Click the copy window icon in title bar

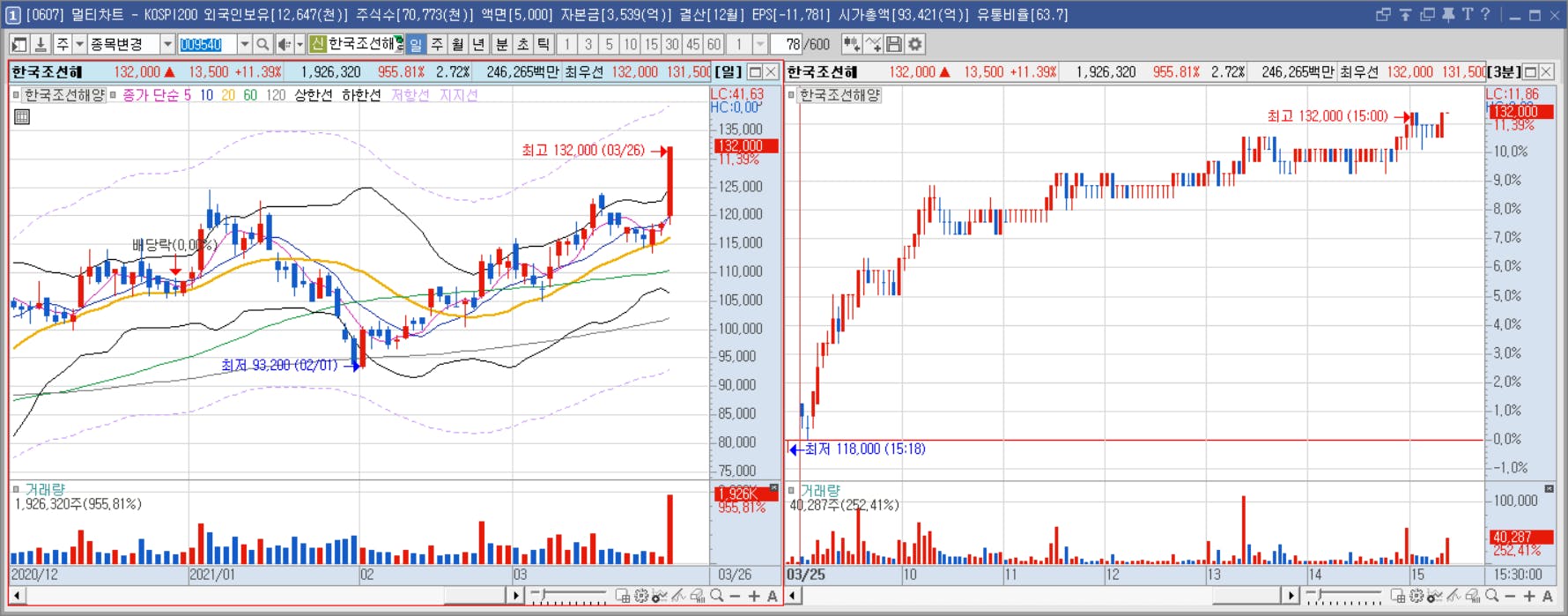click(x=1428, y=14)
